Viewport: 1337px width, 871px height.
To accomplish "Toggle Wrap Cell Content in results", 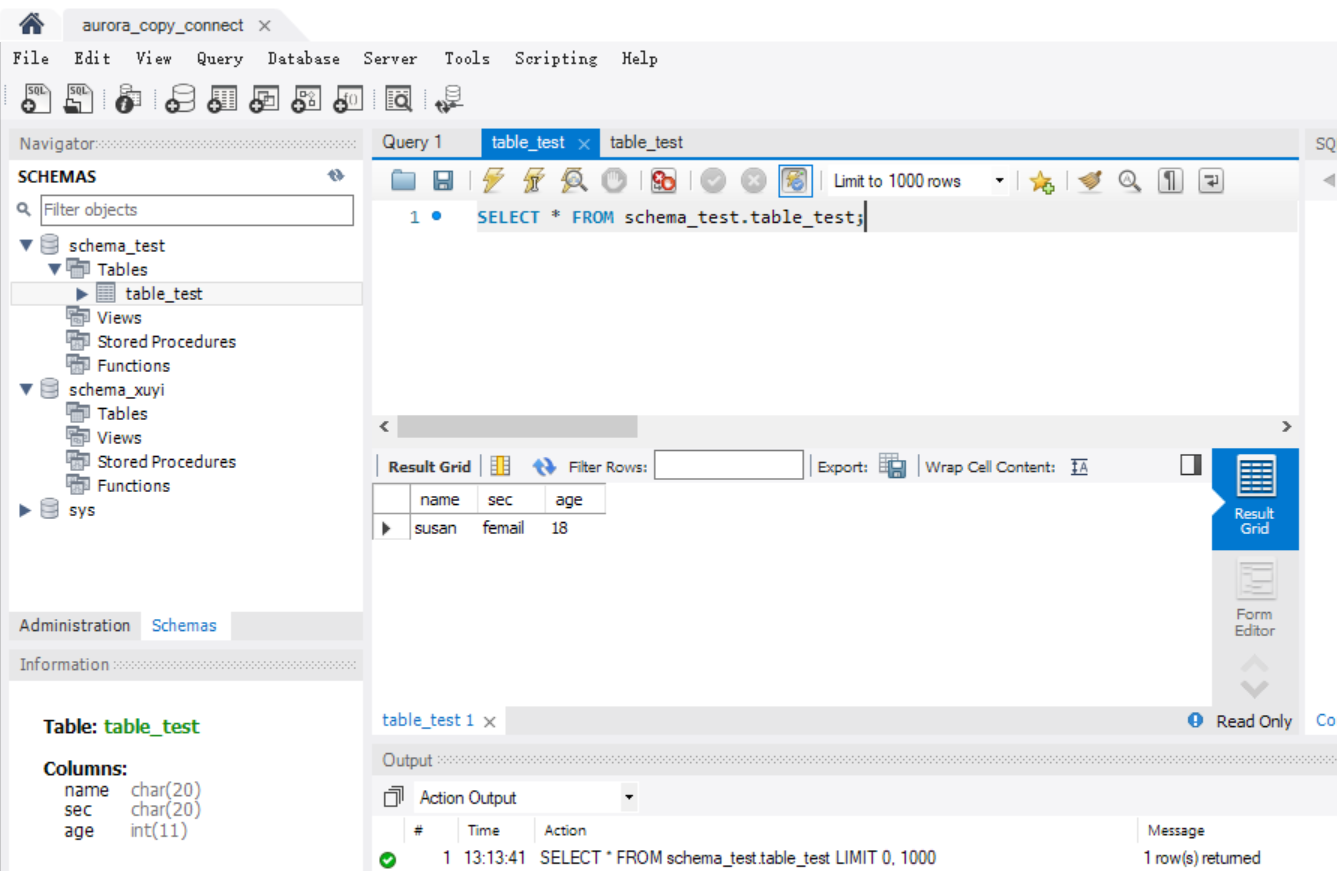I will [x=1079, y=467].
